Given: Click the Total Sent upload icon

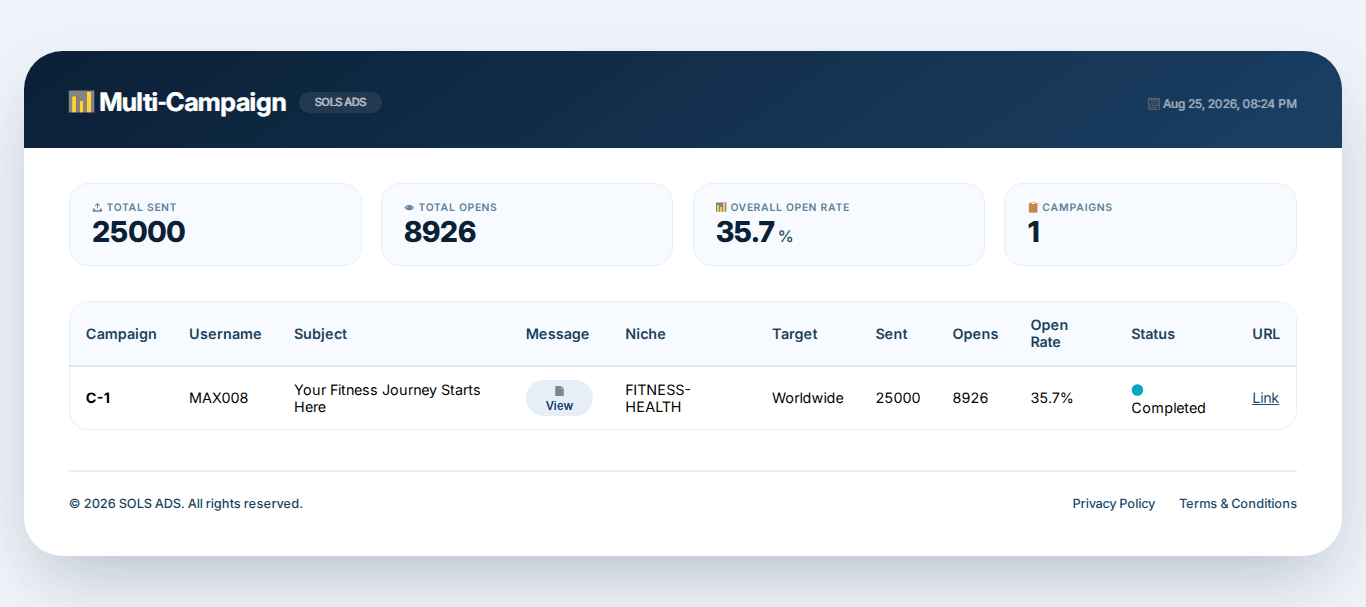Looking at the screenshot, I should [98, 208].
